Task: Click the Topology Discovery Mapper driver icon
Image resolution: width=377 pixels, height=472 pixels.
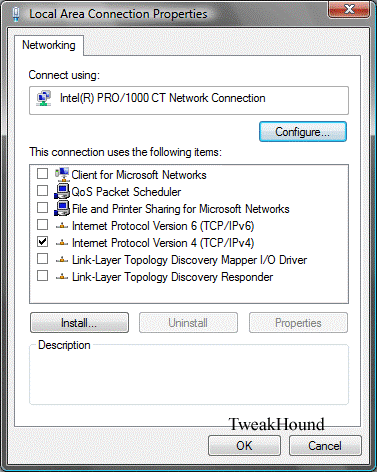Action: (x=62, y=260)
